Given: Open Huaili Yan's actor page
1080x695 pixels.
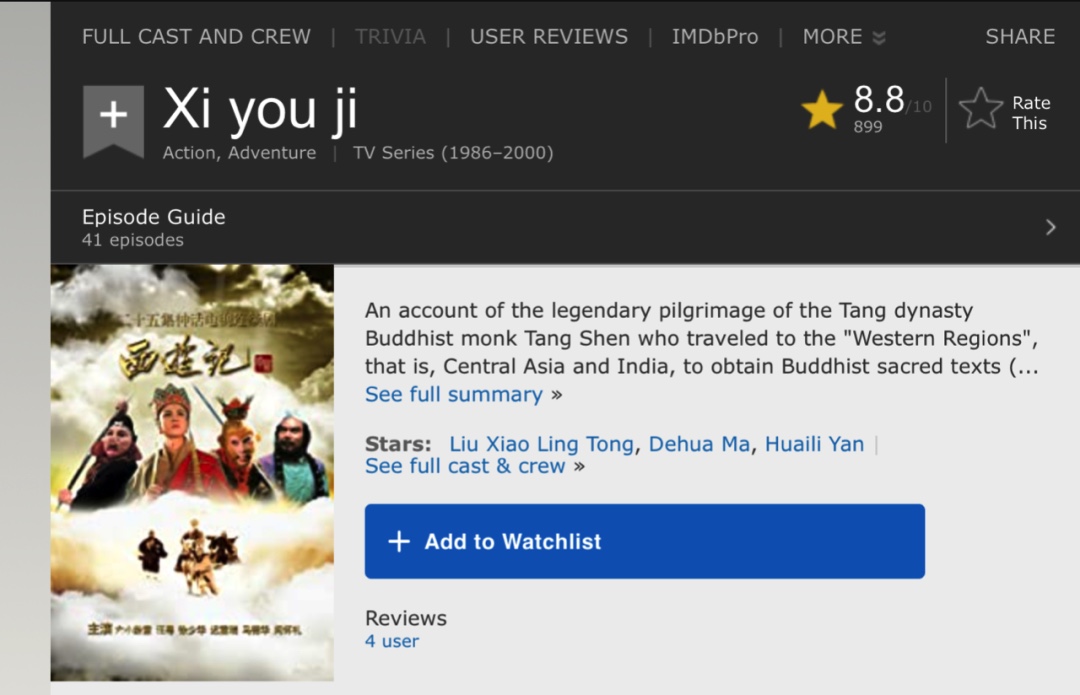Looking at the screenshot, I should (814, 444).
